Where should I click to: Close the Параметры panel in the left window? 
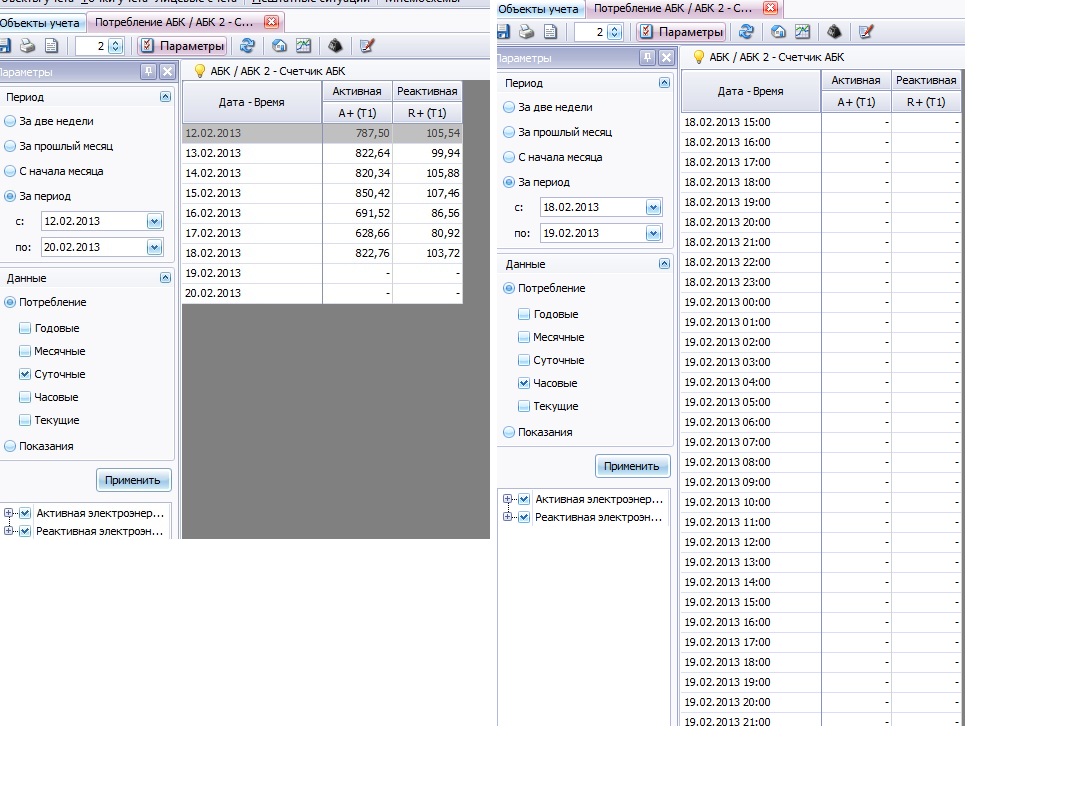click(x=167, y=71)
